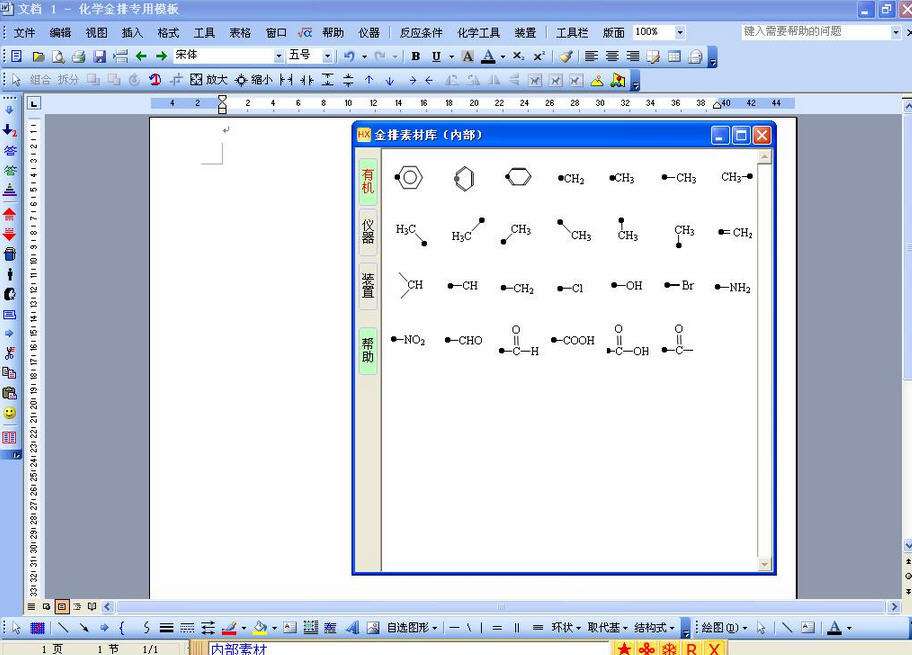This screenshot has height=655, width=912.
Task: Open the 宋体 font name dropdown
Action: coord(279,56)
